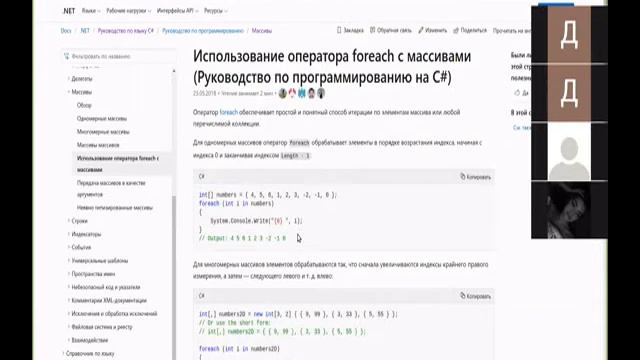The image size is (640, 360).
Task: Open the .NET home logo link
Action: 69,11
